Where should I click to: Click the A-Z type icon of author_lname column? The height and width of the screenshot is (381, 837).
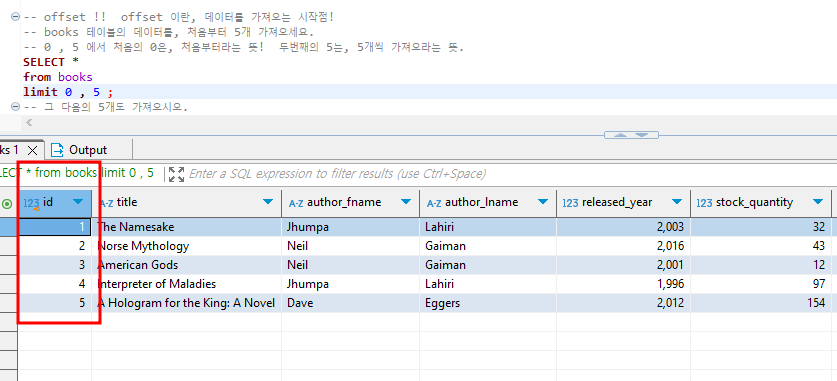(x=434, y=203)
